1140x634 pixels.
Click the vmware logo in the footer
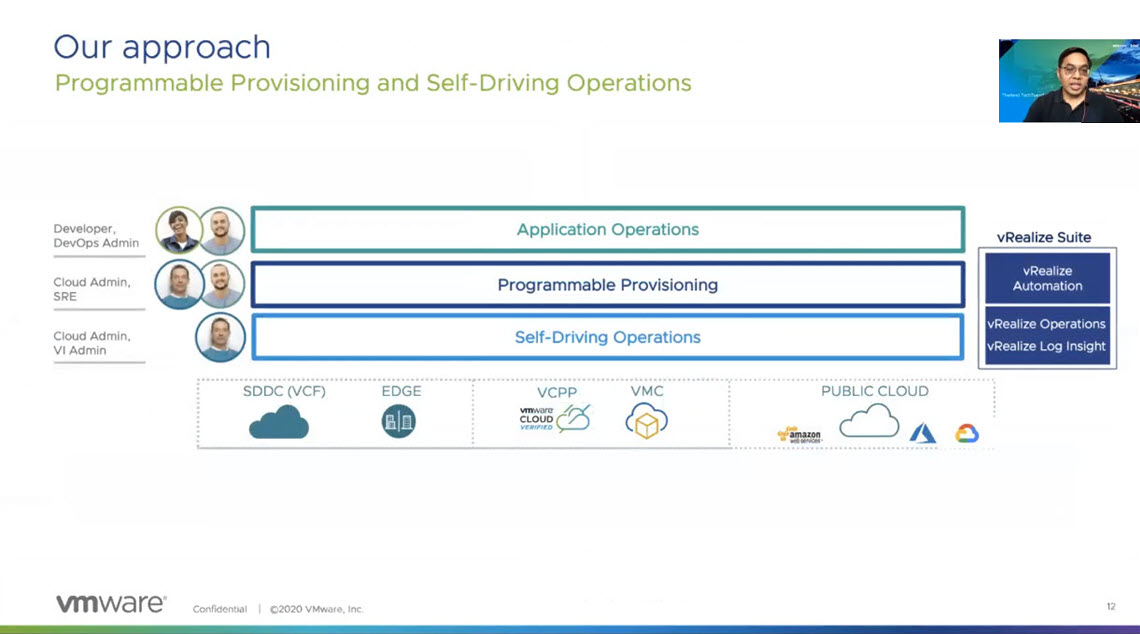111,603
